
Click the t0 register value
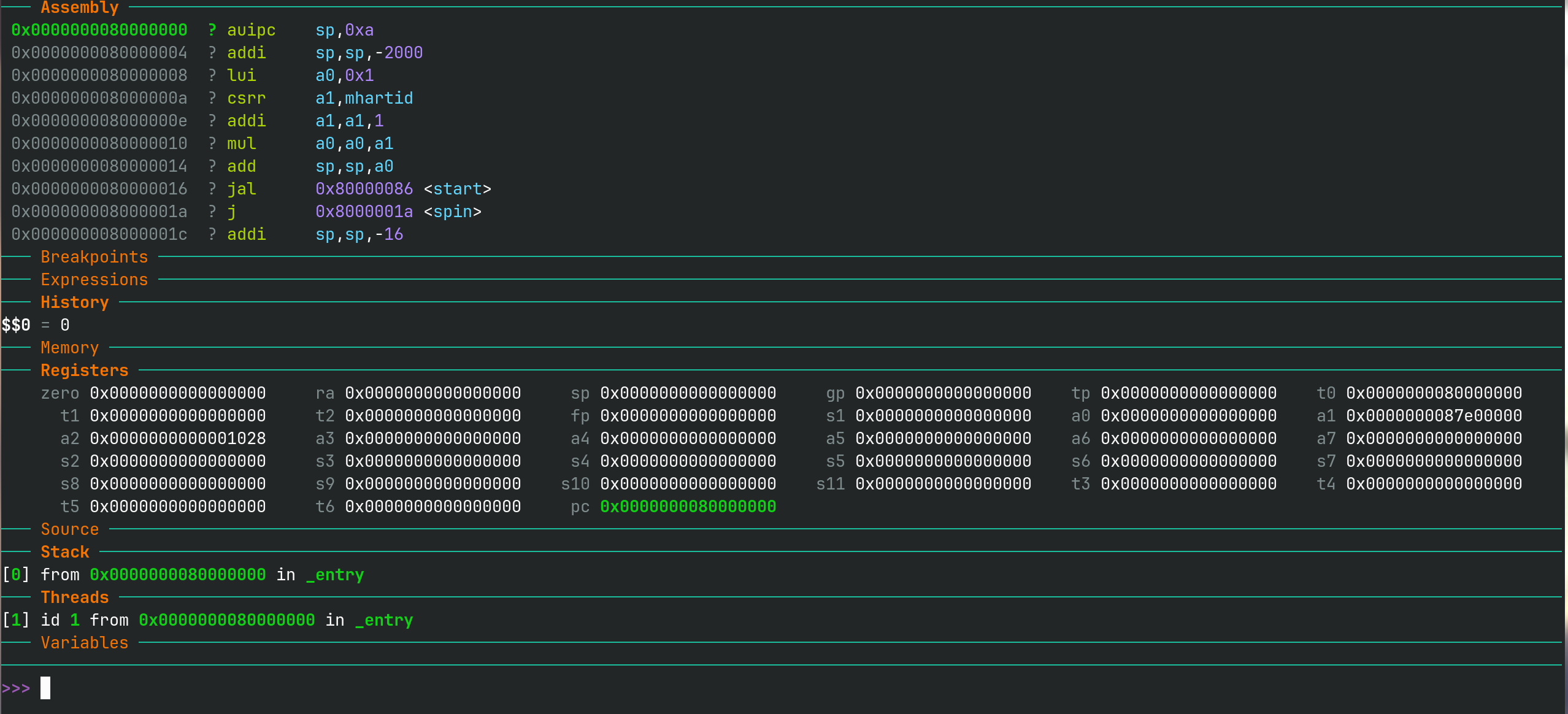point(1434,393)
